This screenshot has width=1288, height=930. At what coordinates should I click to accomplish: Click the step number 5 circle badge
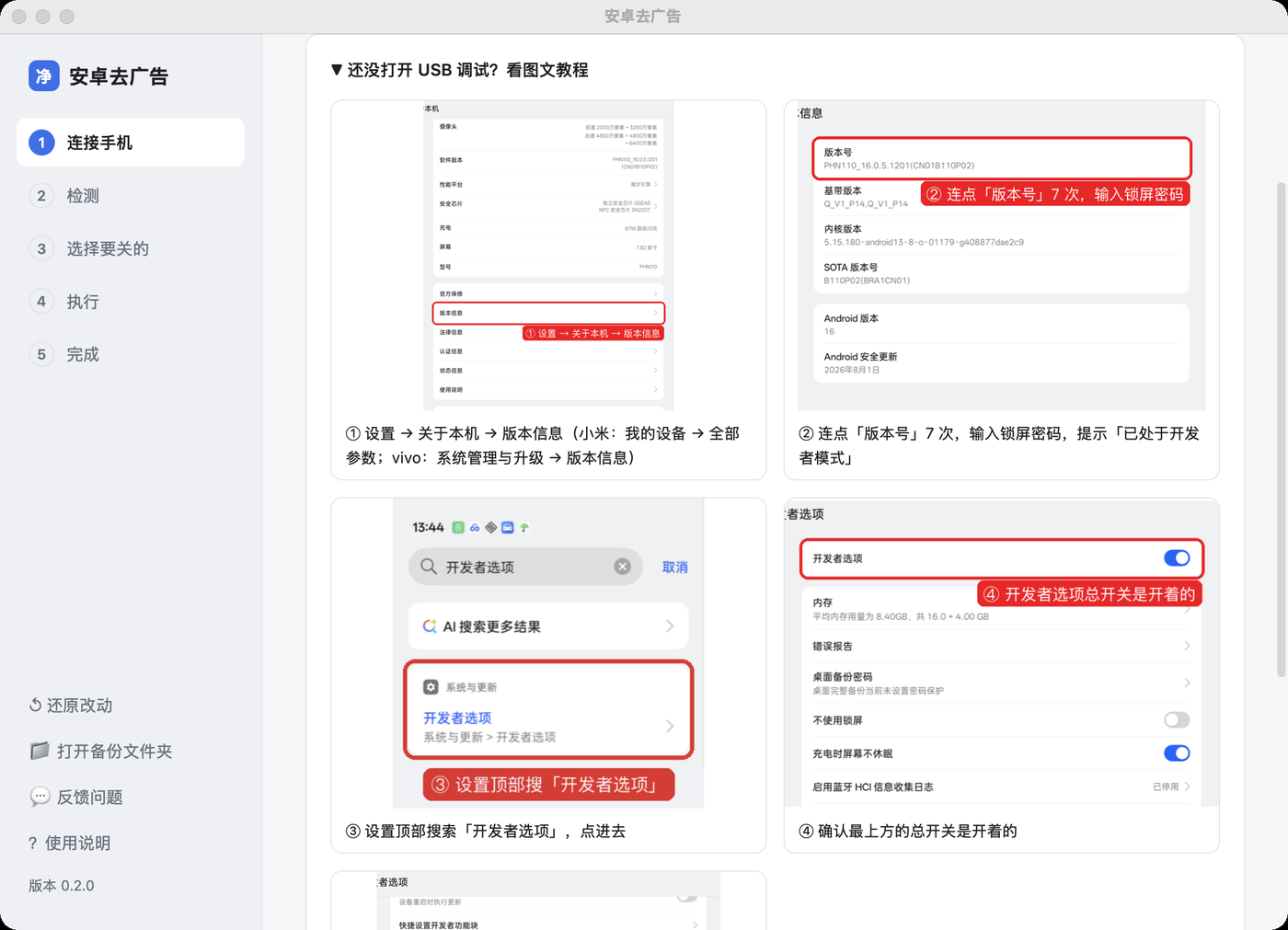coord(41,354)
